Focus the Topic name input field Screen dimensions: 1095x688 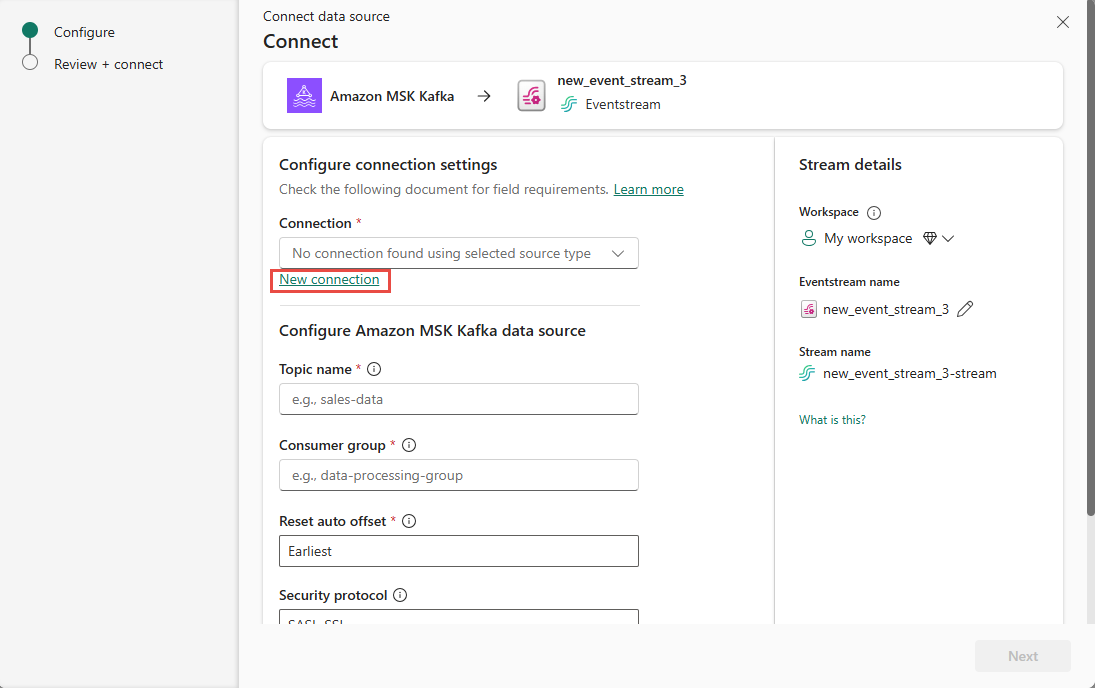pos(459,400)
